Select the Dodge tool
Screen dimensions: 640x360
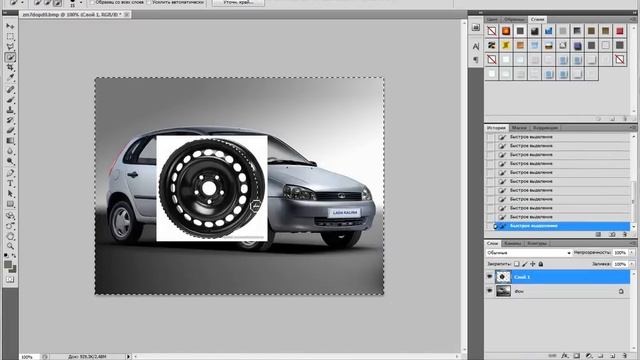click(10, 162)
